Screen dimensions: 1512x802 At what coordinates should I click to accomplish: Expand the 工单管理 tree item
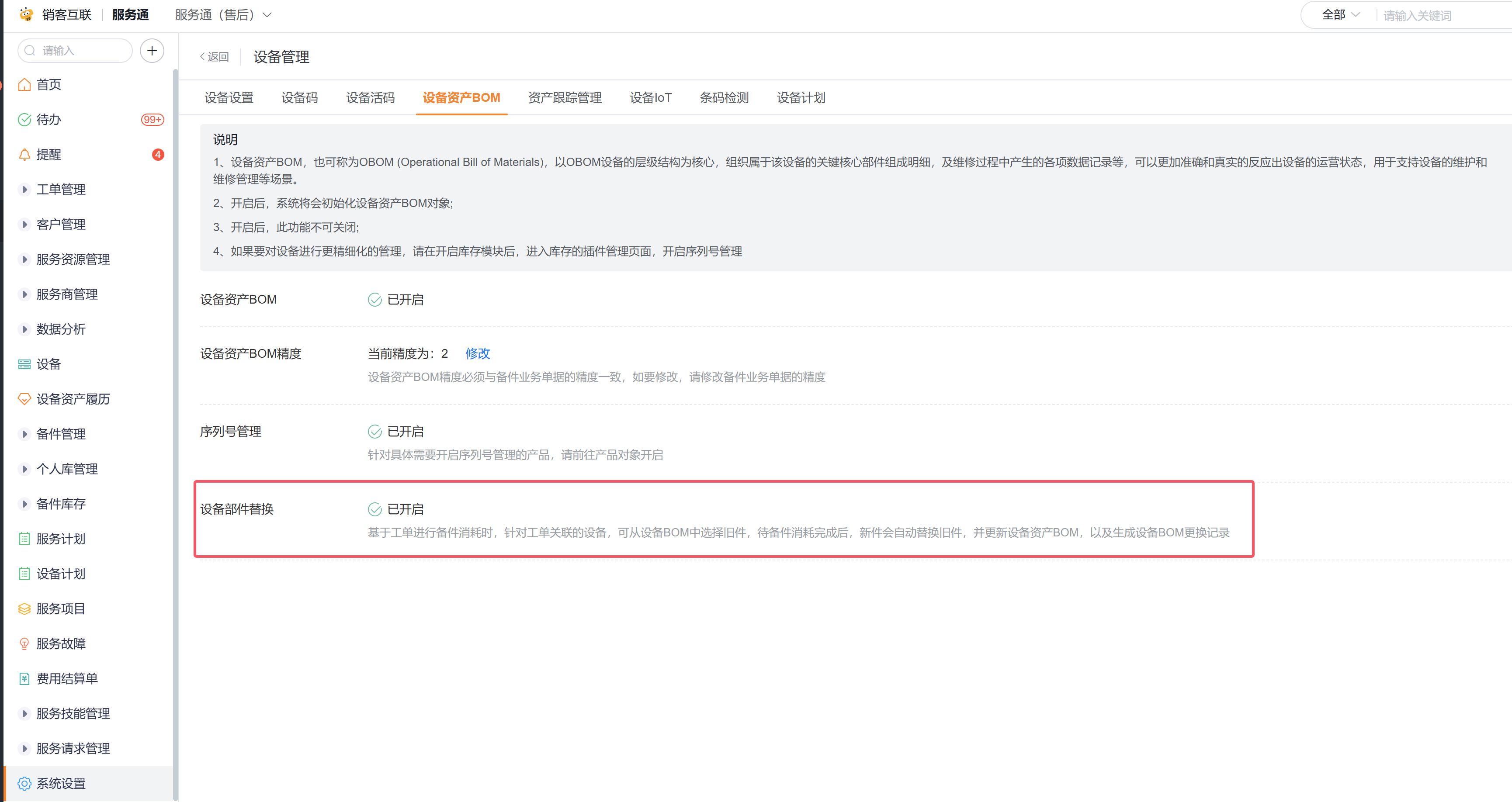pos(24,190)
